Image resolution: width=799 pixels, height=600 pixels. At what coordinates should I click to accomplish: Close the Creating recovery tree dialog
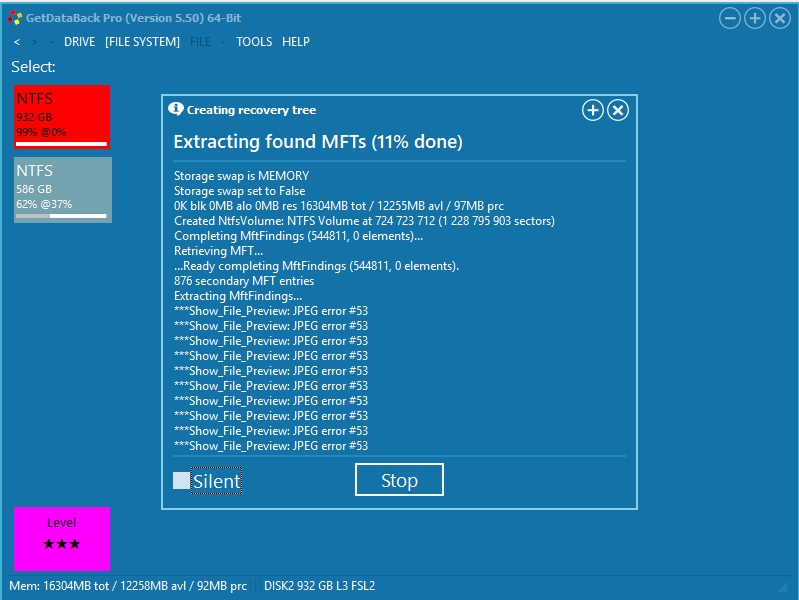[618, 110]
